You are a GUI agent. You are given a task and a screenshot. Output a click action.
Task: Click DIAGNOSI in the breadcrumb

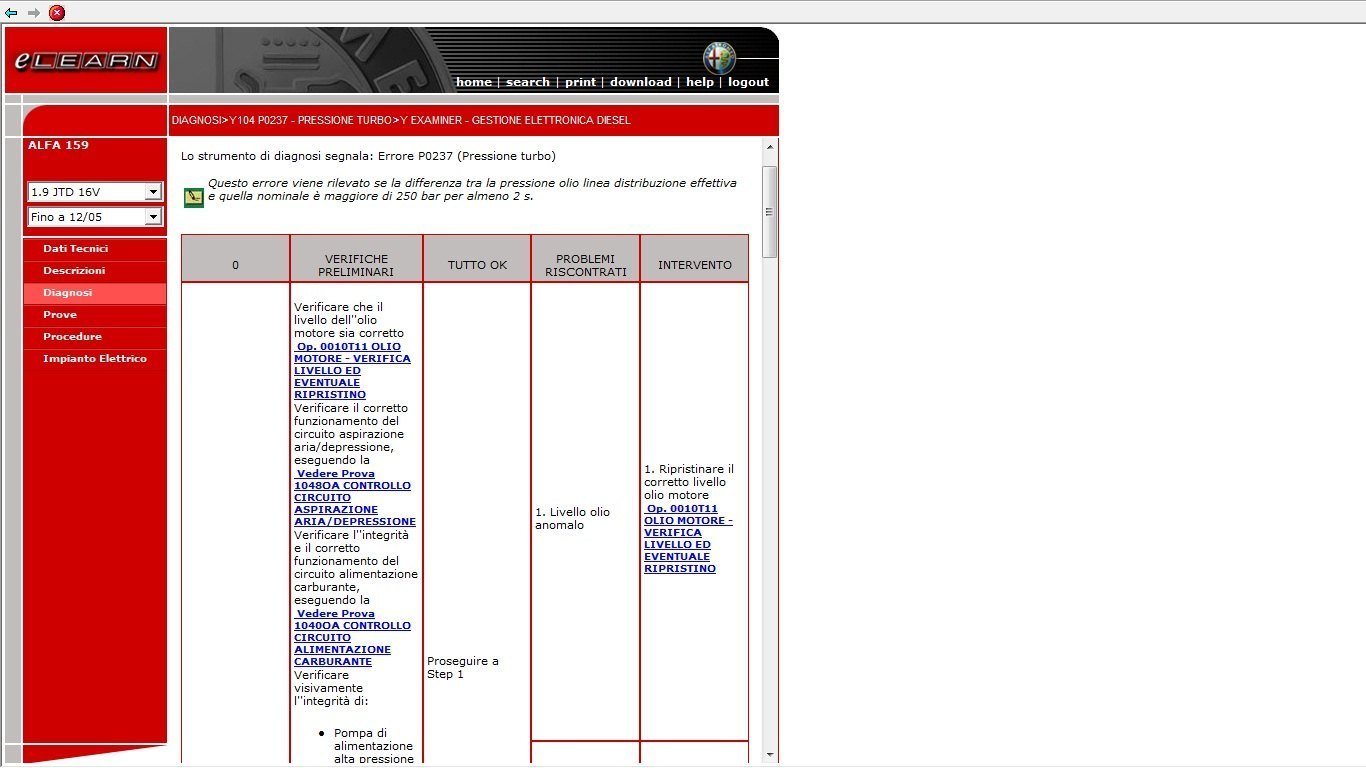point(196,121)
